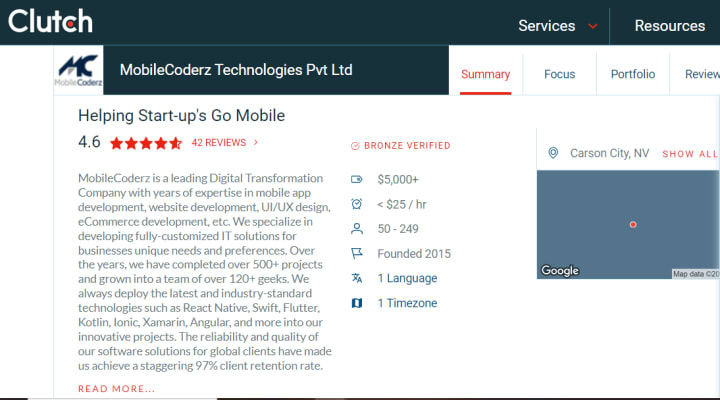
Task: Open the 1 Timezone link
Action: [407, 303]
